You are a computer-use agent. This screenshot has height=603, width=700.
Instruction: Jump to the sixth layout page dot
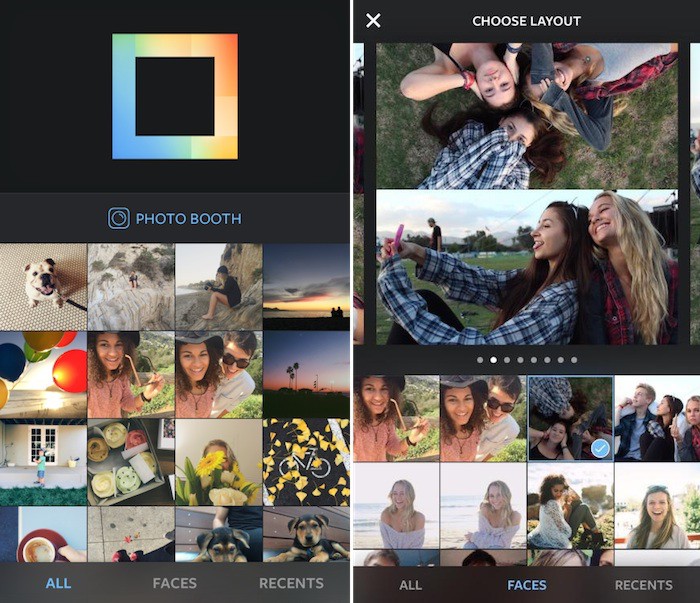[x=547, y=360]
